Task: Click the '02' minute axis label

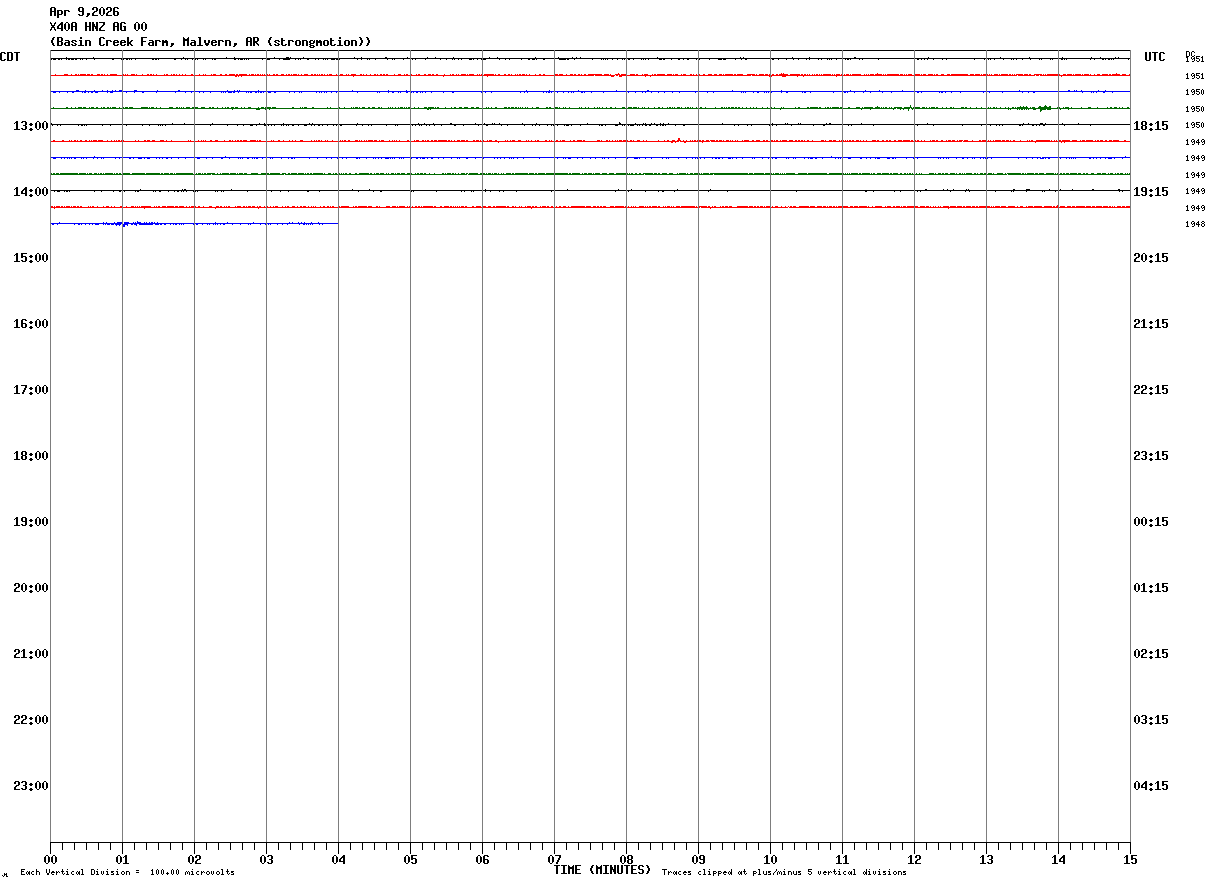Action: (194, 859)
